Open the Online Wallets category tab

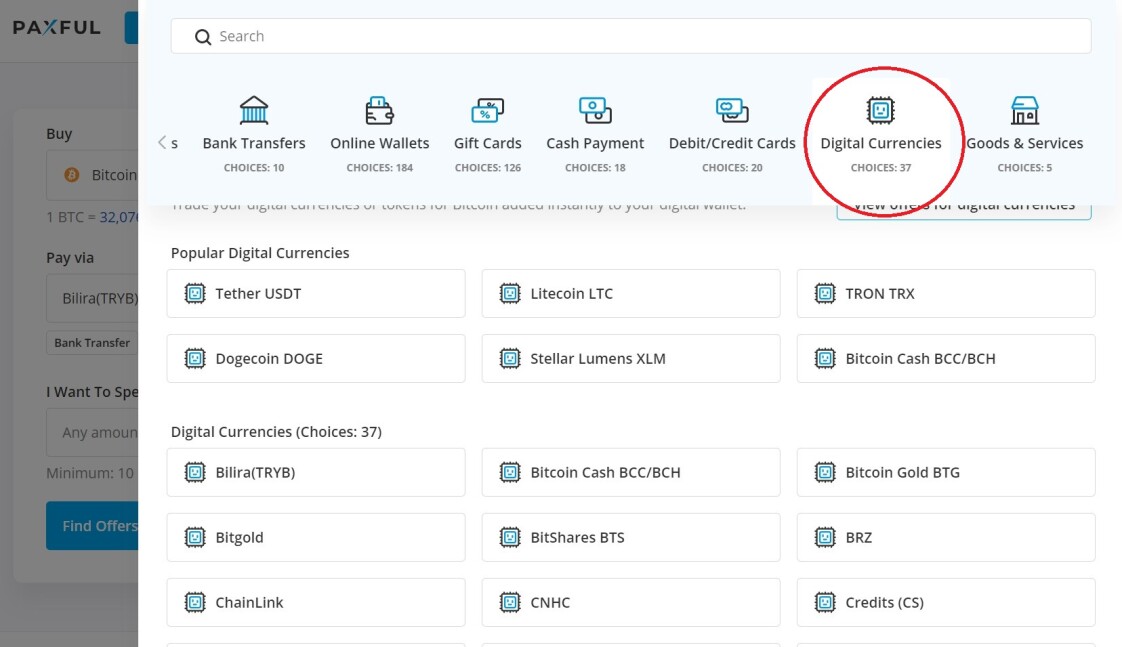point(379,135)
